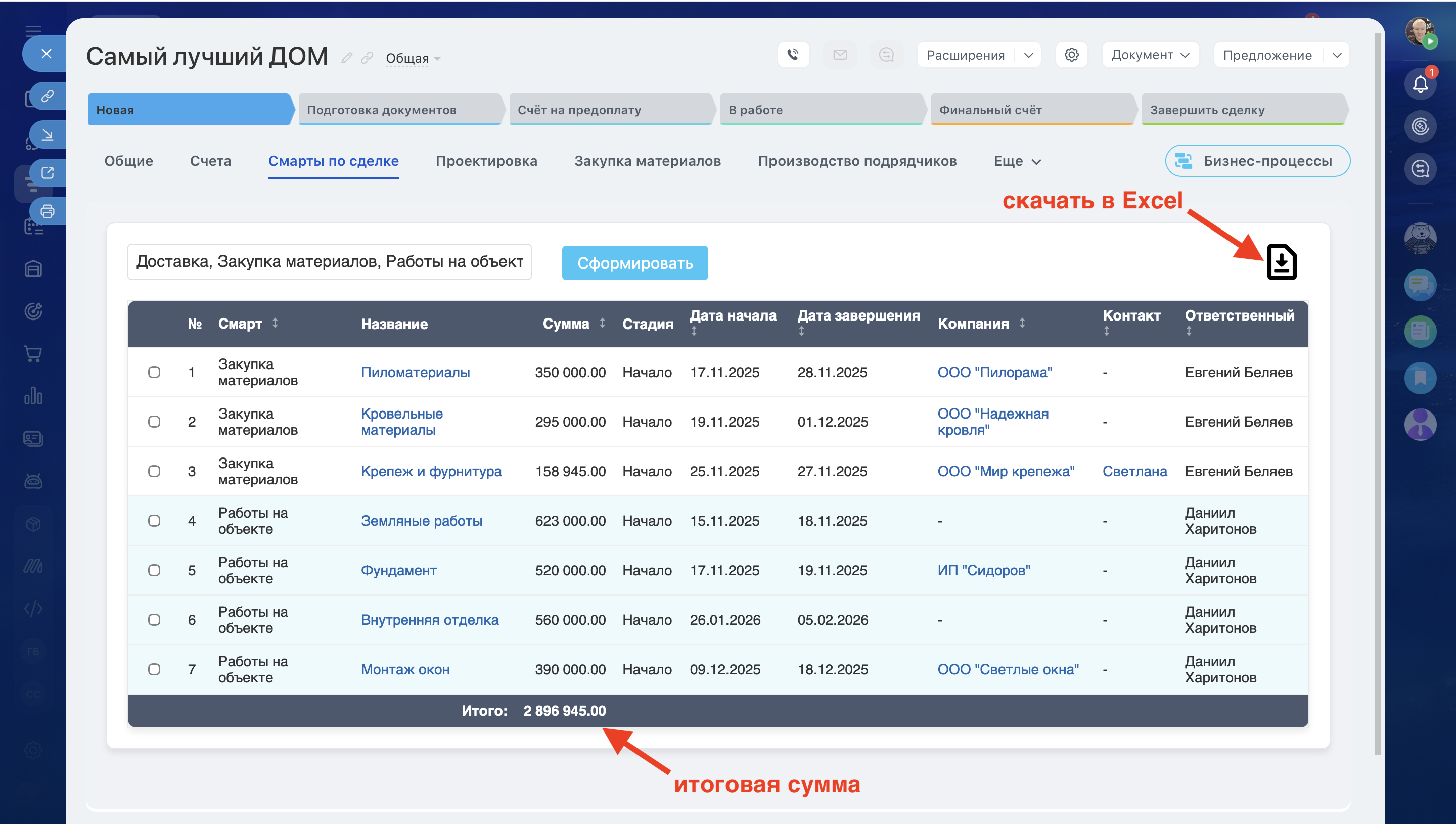Click the print icon in sidebar
This screenshot has width=1456, height=824.
pyautogui.click(x=48, y=212)
